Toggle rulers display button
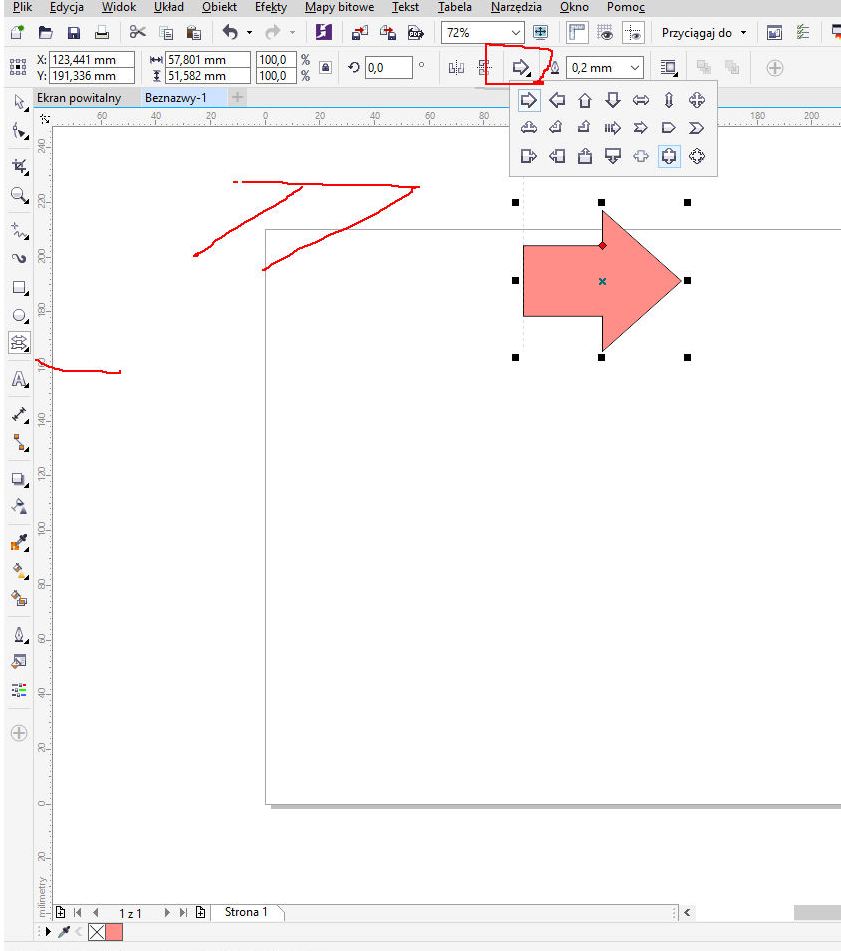Image resolution: width=841 pixels, height=951 pixels. 577,33
